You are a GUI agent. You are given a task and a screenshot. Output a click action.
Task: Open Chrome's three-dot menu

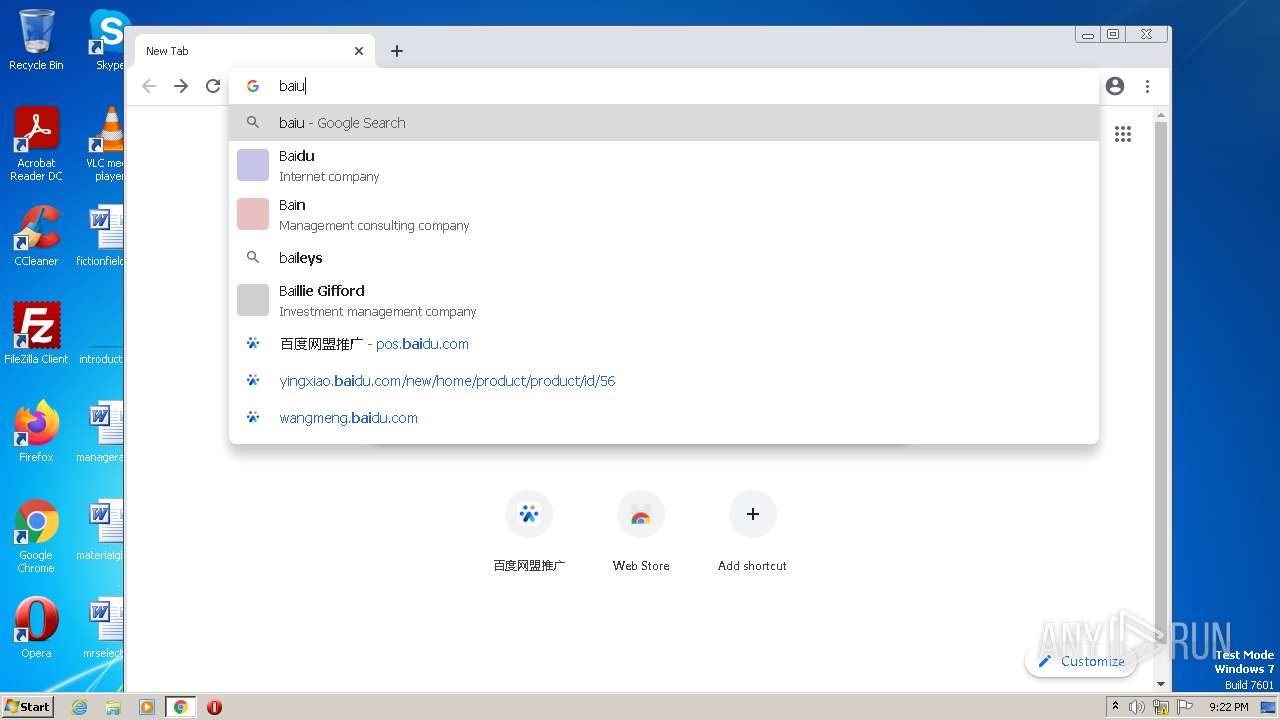[x=1148, y=86]
